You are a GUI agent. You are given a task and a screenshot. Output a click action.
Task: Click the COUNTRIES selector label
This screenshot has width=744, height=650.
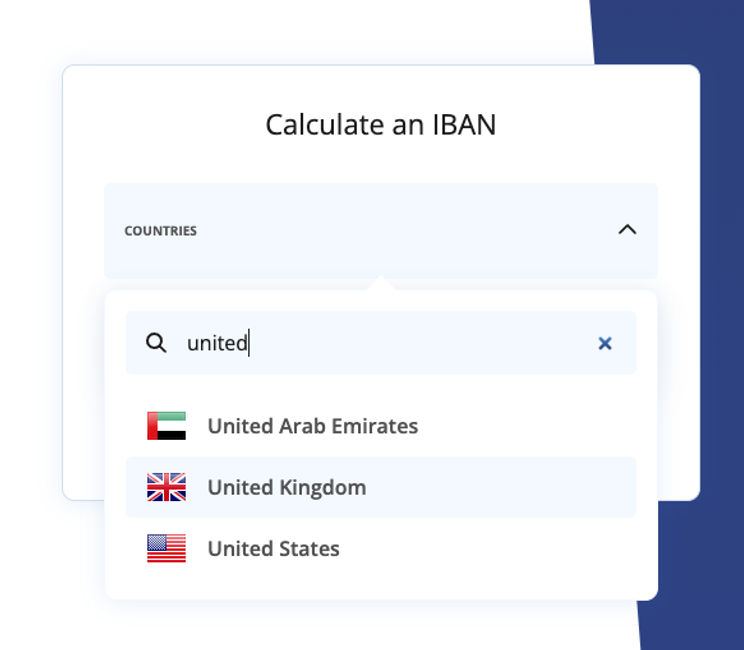coord(160,231)
